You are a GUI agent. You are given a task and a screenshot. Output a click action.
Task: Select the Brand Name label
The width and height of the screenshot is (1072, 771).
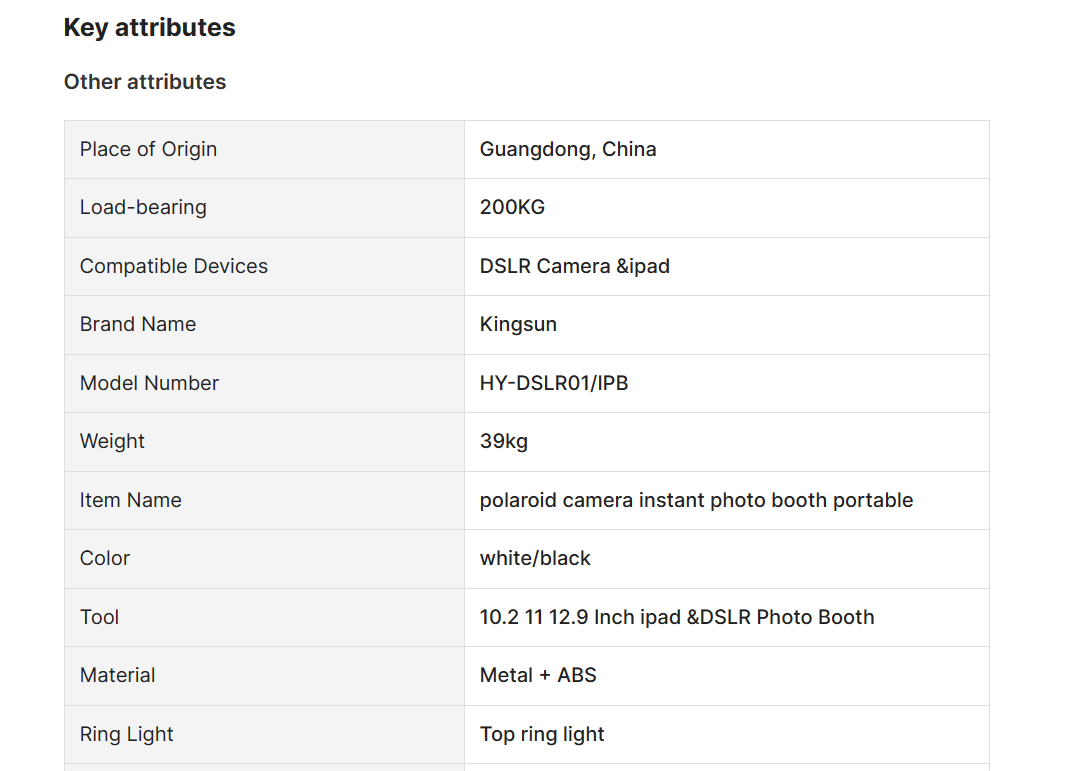click(138, 324)
